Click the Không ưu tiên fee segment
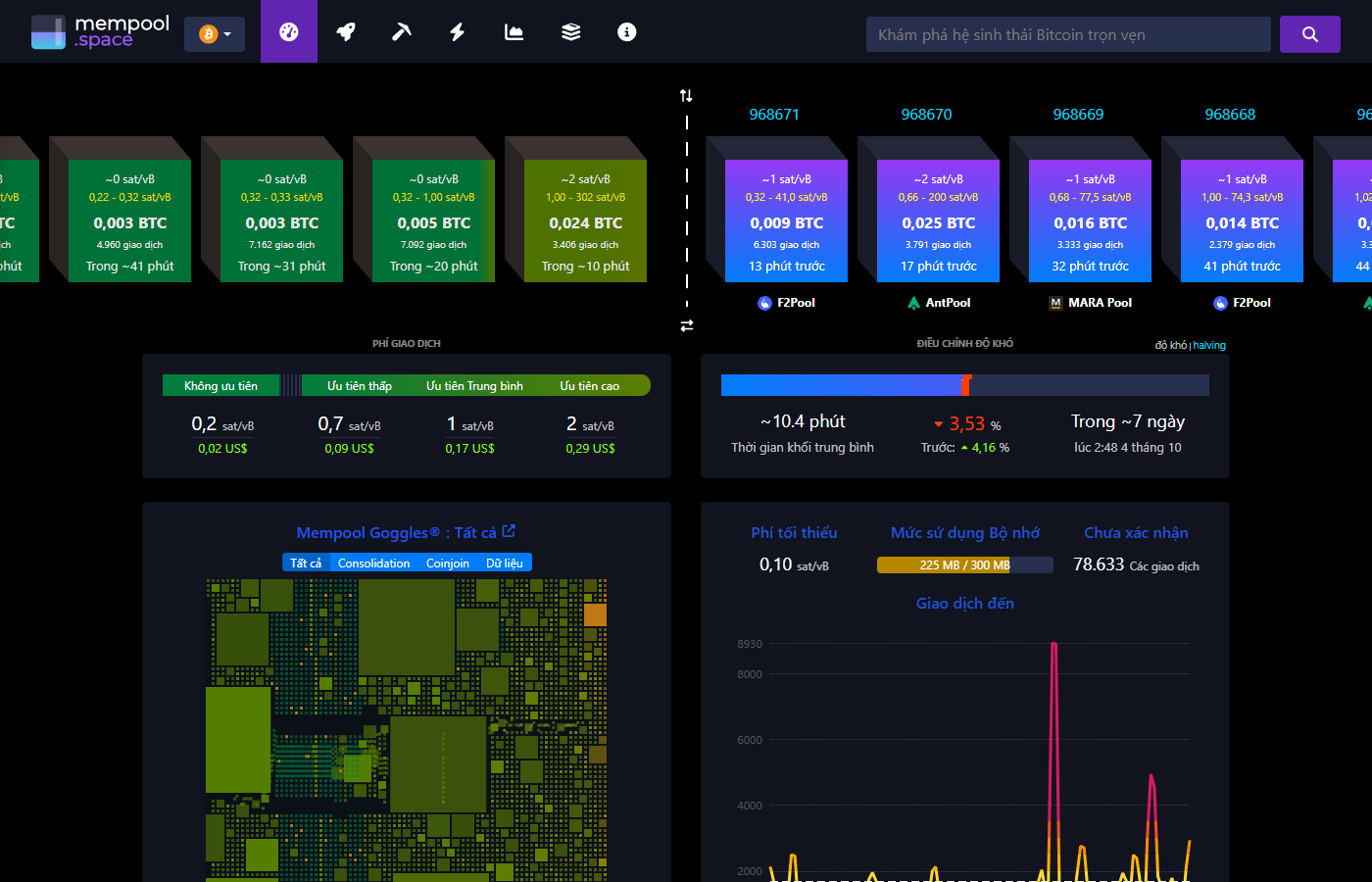 (x=221, y=385)
